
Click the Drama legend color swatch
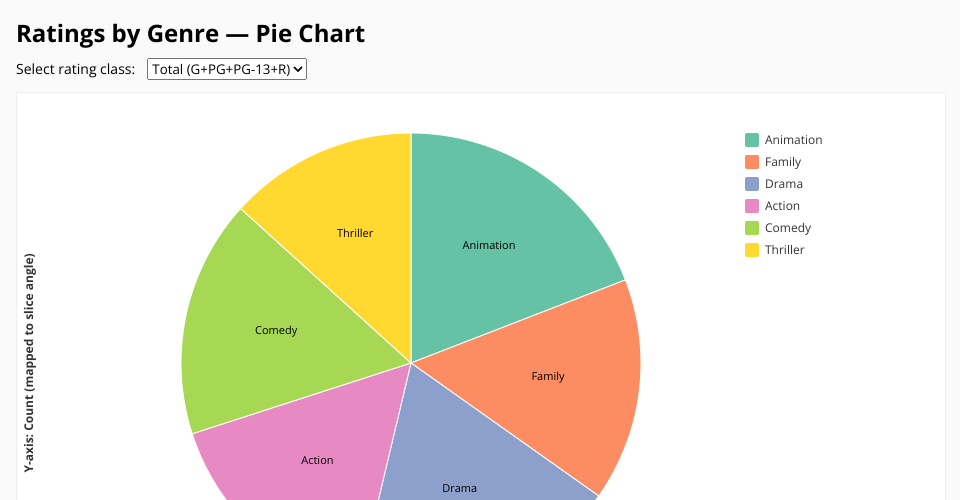click(752, 184)
